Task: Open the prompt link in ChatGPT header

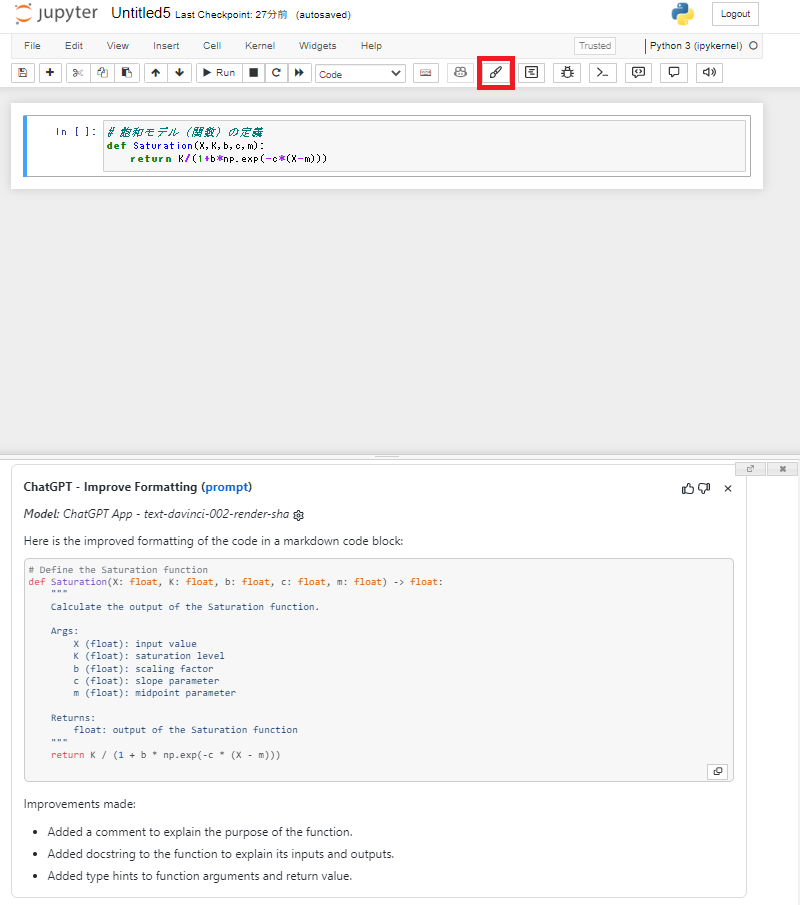Action: pyautogui.click(x=227, y=487)
